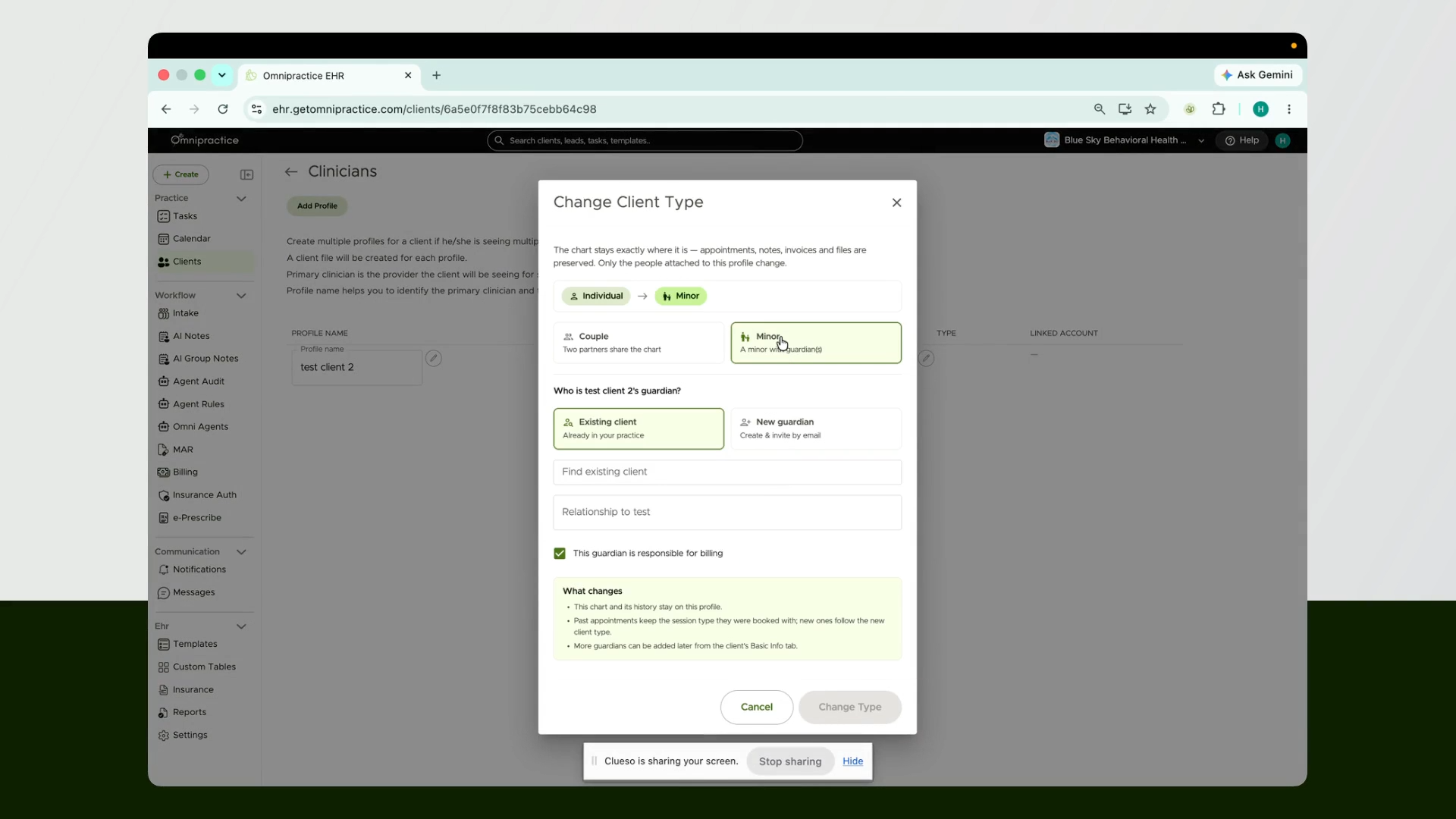The width and height of the screenshot is (1456, 819).
Task: Open the Chrome zoom magnifier icon
Action: click(1099, 109)
